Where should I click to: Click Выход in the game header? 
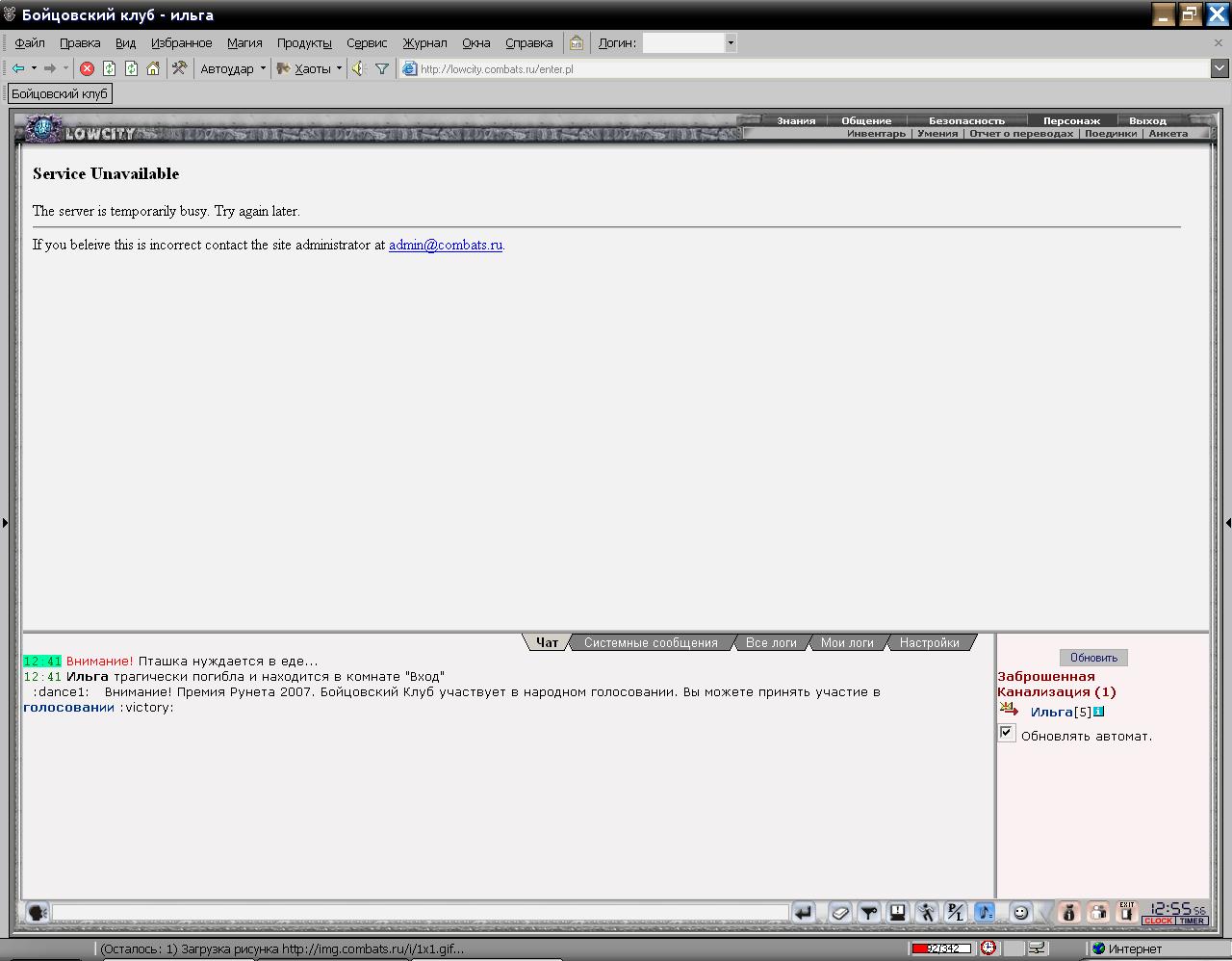[1147, 121]
